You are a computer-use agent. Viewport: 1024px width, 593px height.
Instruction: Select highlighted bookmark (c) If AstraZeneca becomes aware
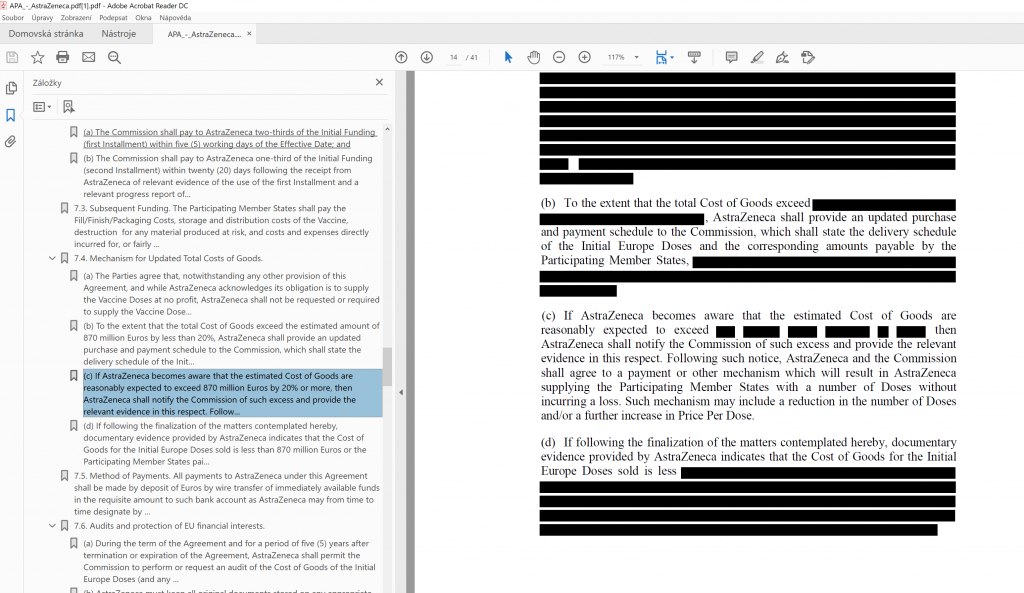(x=232, y=393)
